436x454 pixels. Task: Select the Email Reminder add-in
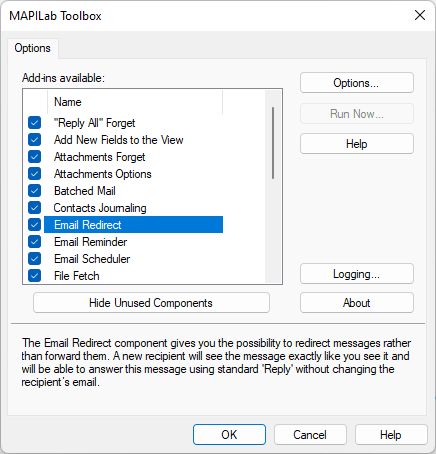(x=90, y=242)
